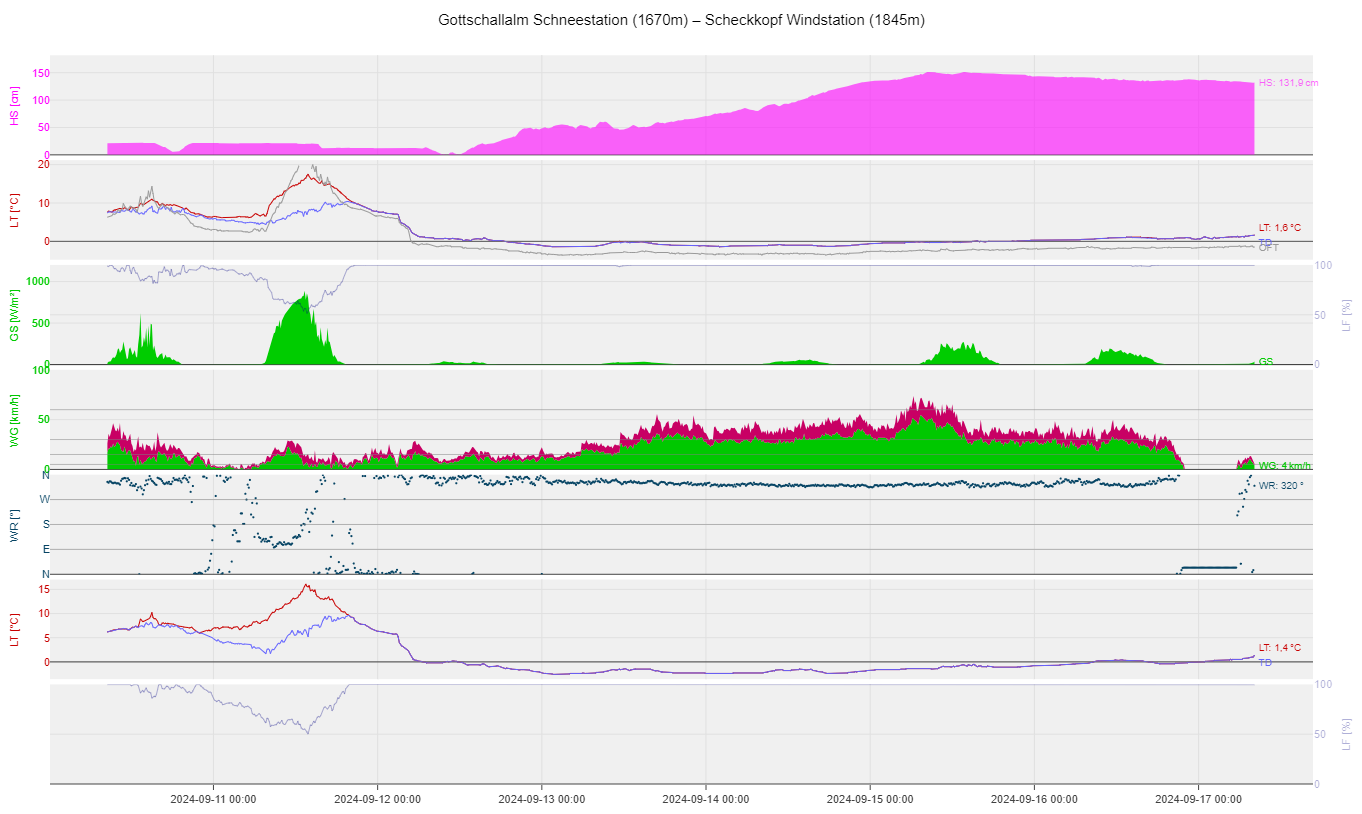Click the chart title Gottschallalm Schneestation
The height and width of the screenshot is (814, 1362).
pos(681,20)
